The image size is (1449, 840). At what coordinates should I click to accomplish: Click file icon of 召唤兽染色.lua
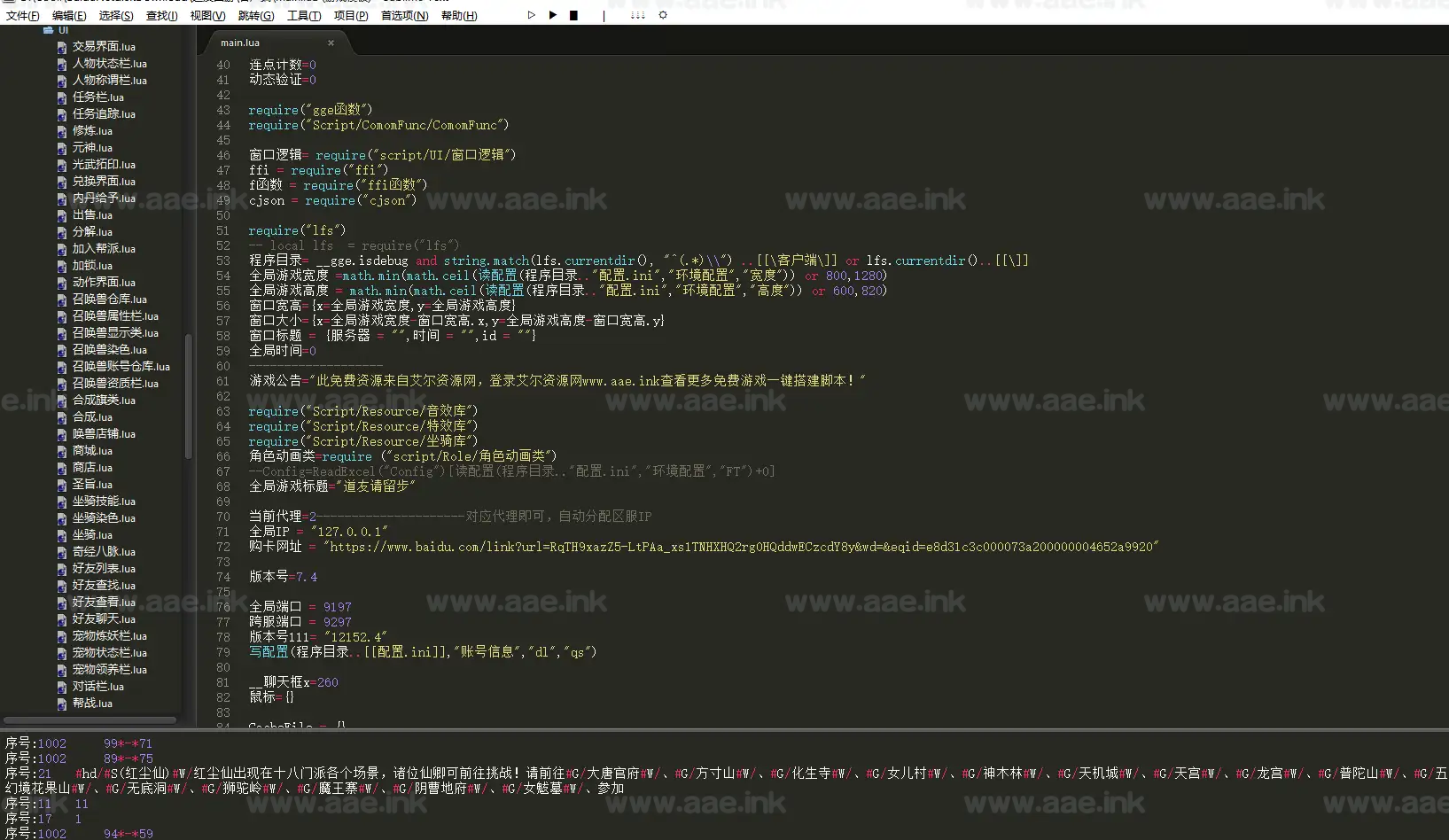click(62, 350)
